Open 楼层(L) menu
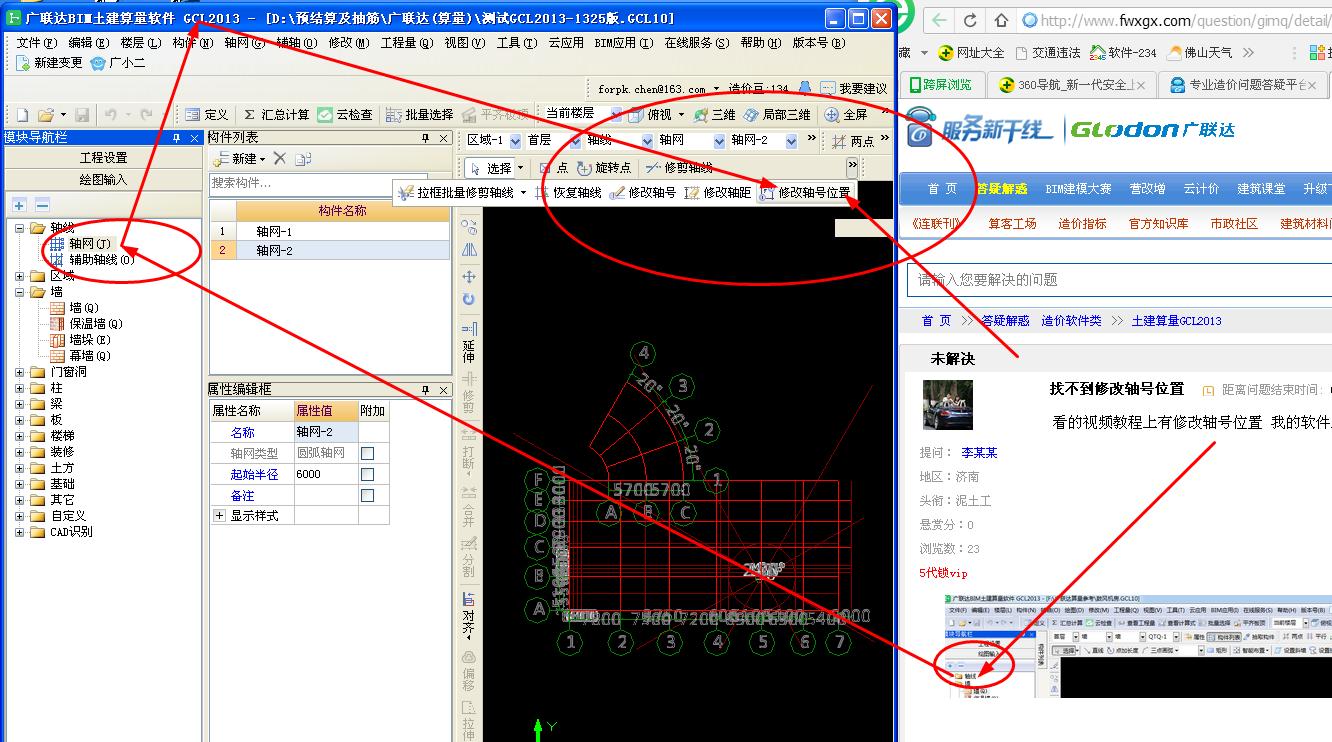 tap(140, 43)
